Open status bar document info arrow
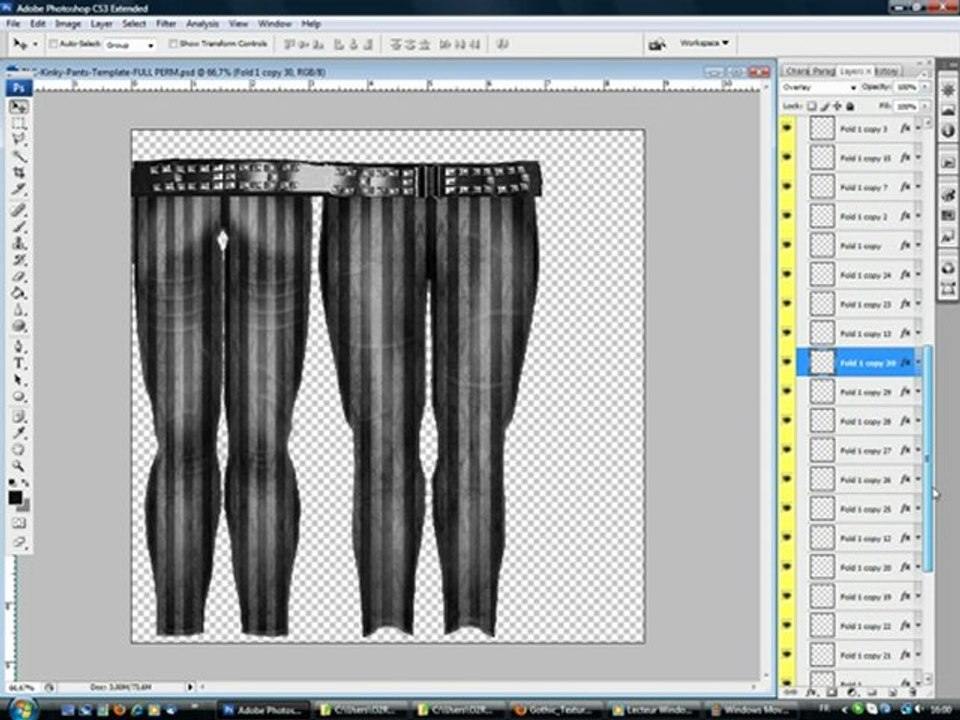Screen dimensions: 960x720 click(190, 688)
